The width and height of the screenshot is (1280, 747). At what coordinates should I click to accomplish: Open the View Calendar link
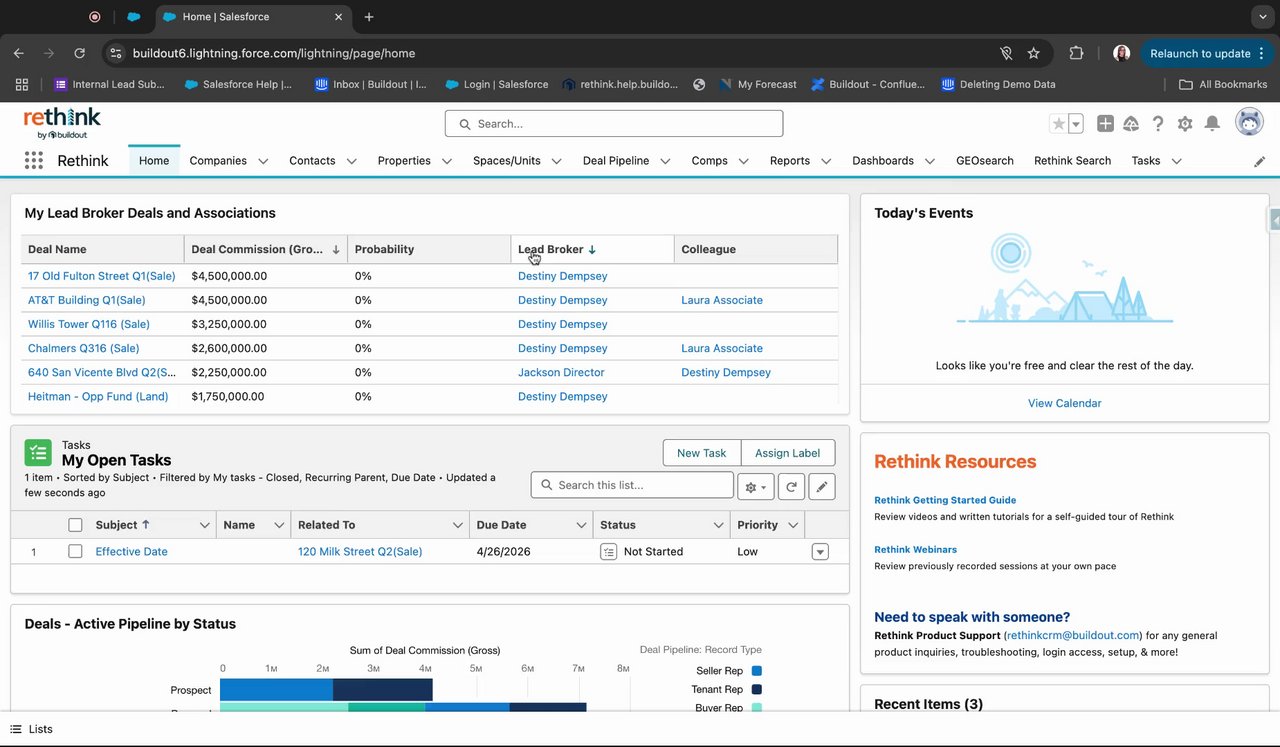[x=1065, y=403]
